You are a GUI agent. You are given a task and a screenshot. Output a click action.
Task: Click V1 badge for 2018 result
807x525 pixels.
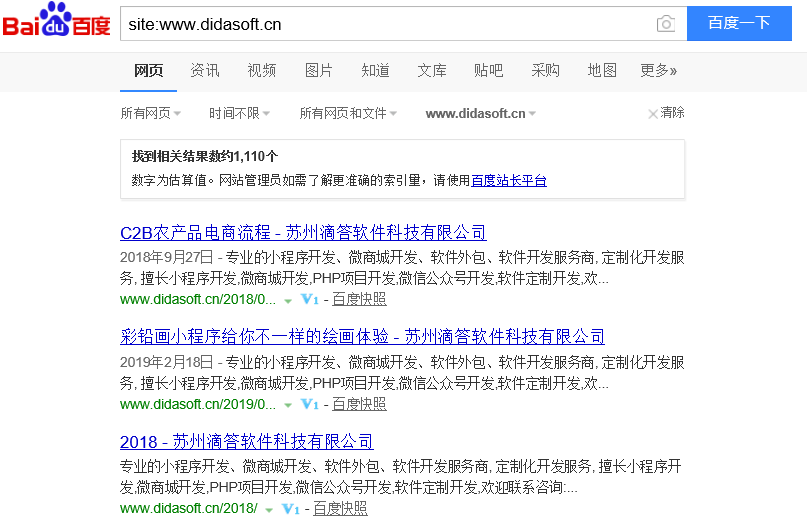pyautogui.click(x=291, y=509)
